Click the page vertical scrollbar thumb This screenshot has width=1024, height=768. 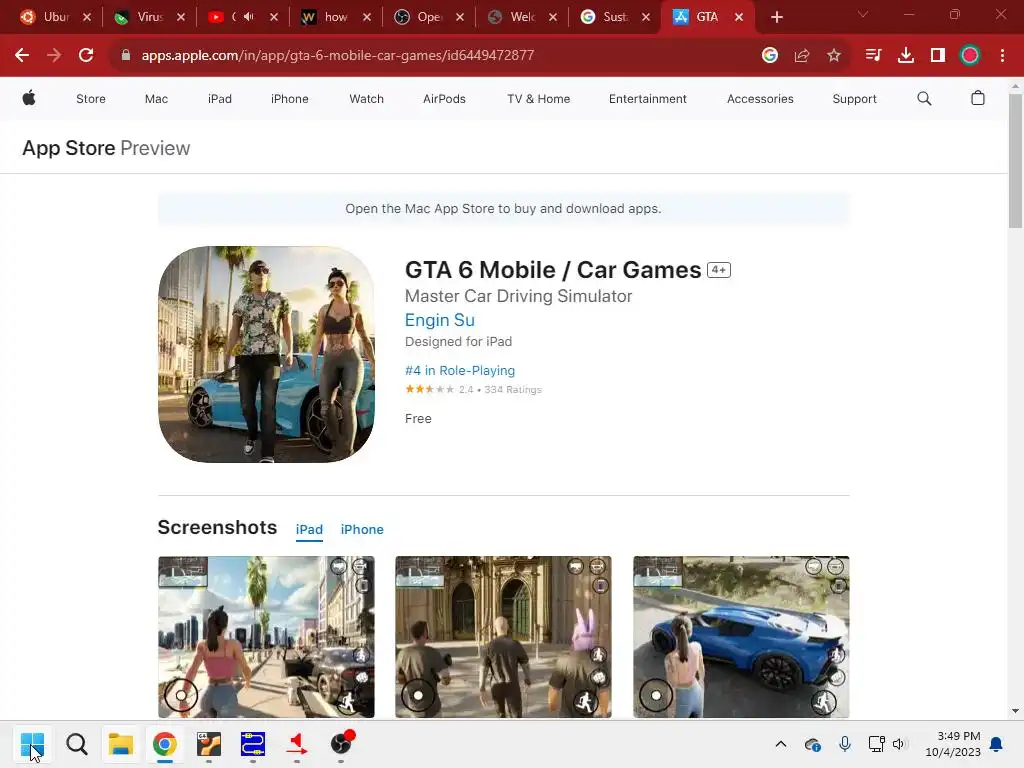point(1015,161)
